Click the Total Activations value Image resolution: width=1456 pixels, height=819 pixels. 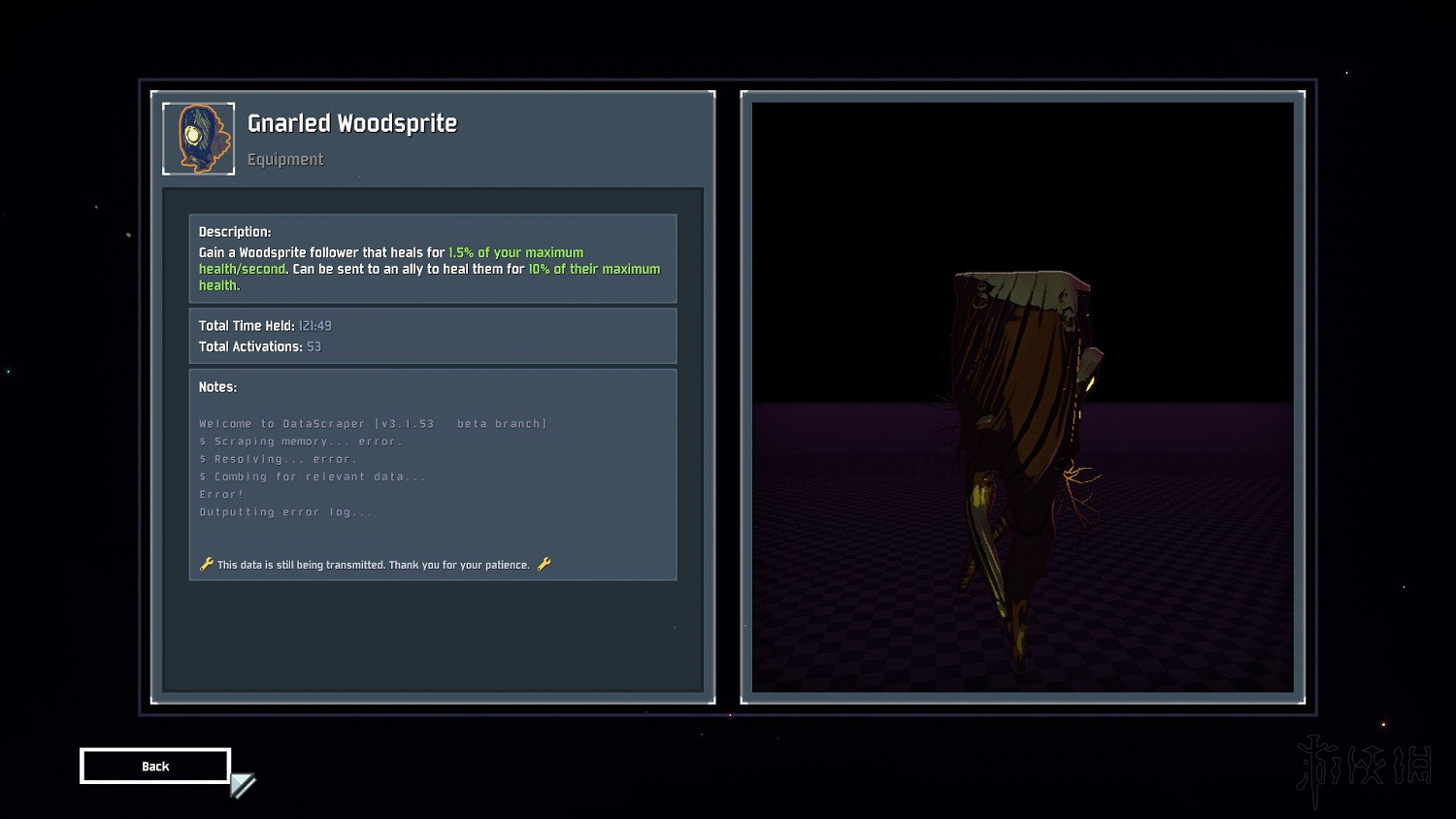[x=314, y=346]
